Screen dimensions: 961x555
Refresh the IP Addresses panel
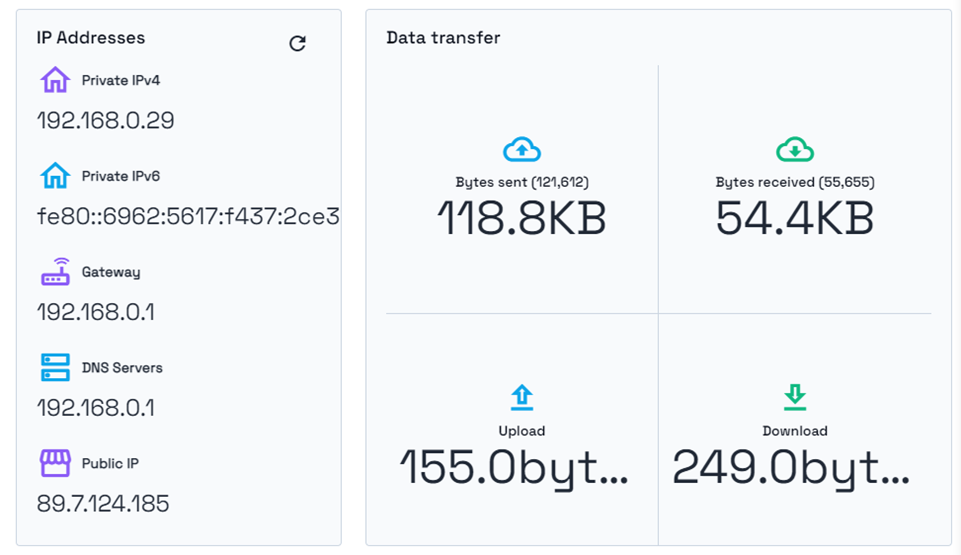[297, 43]
